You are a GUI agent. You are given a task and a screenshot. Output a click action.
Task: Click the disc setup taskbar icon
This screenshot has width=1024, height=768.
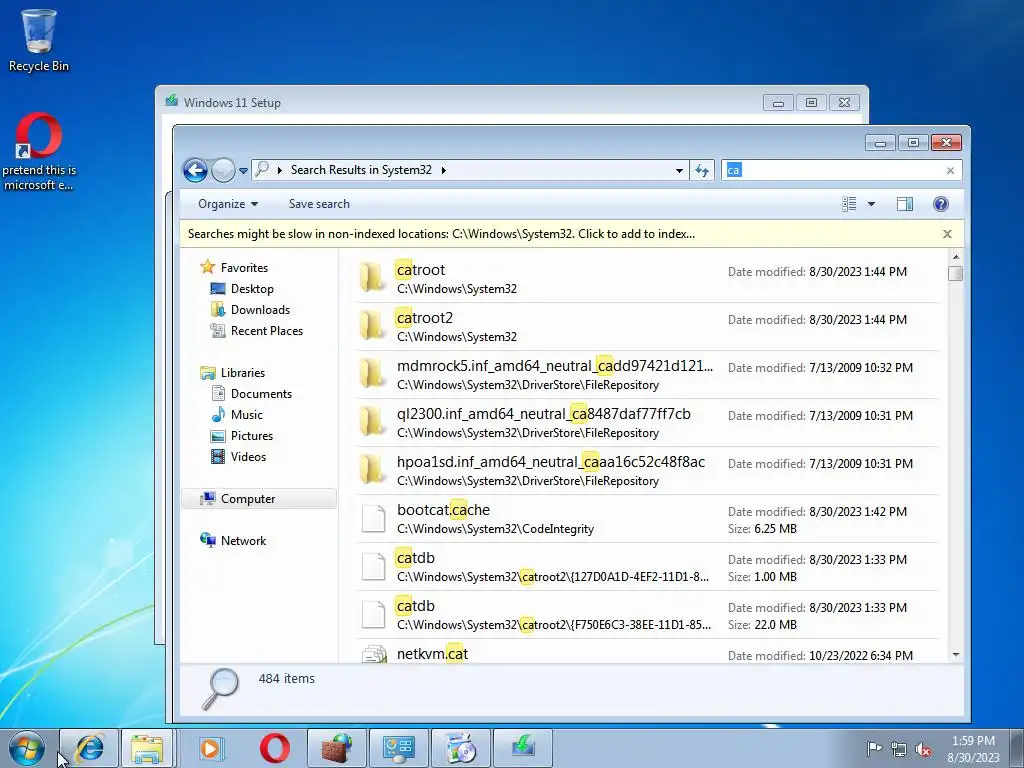click(461, 748)
